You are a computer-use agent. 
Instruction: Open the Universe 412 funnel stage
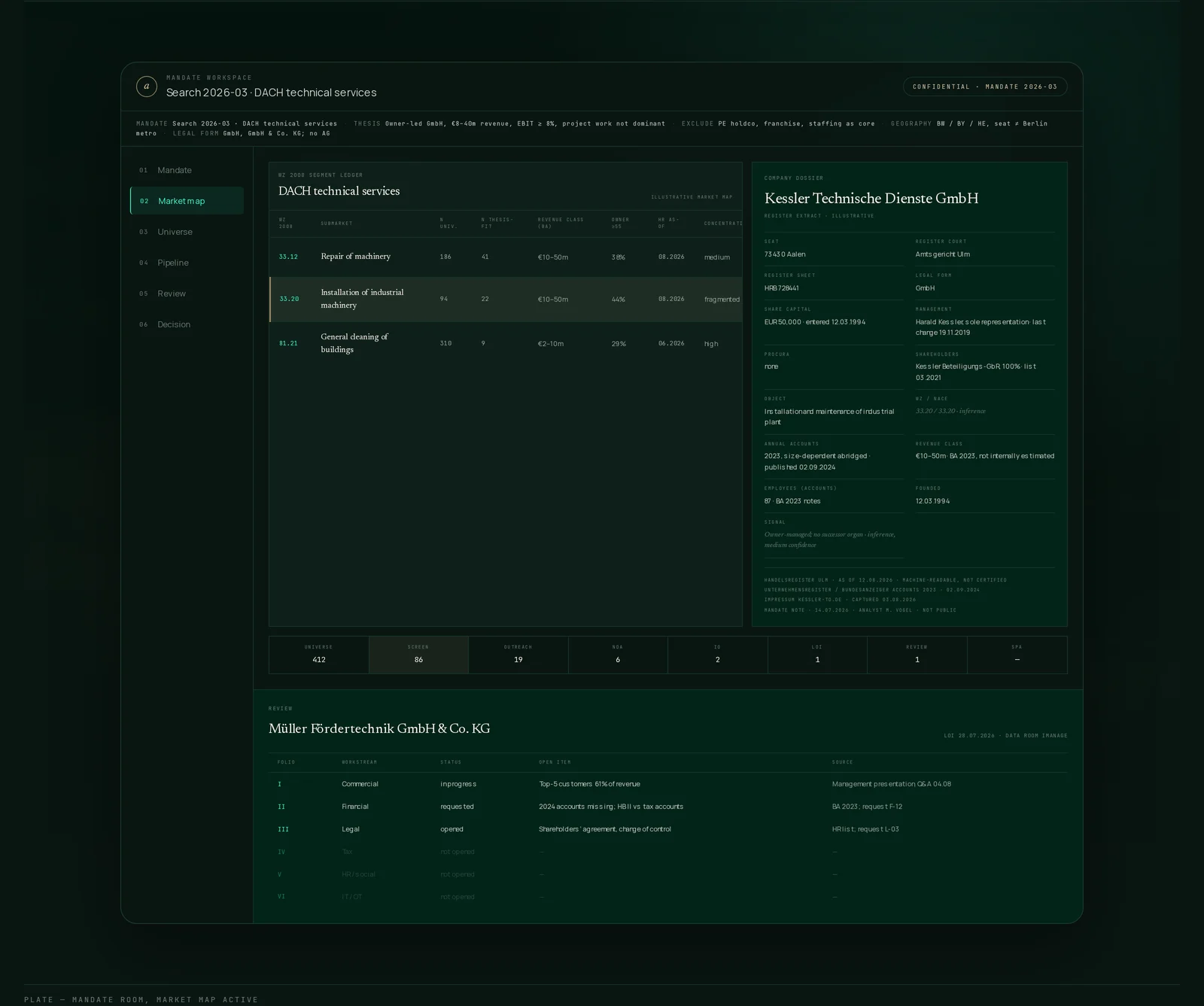[x=319, y=655]
